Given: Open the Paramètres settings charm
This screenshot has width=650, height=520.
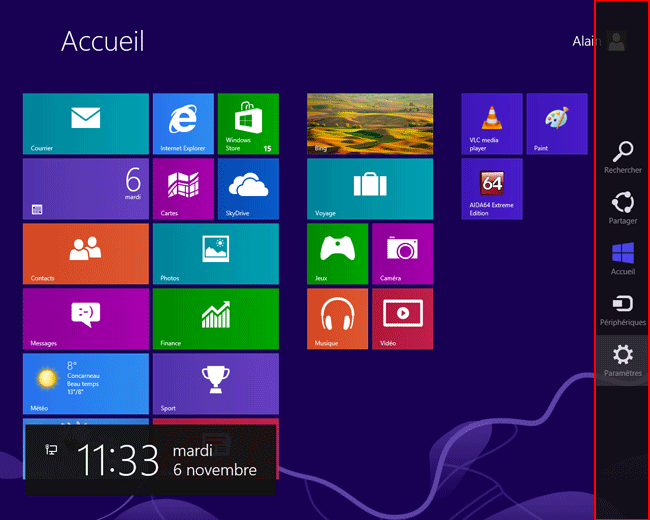Looking at the screenshot, I should (623, 360).
